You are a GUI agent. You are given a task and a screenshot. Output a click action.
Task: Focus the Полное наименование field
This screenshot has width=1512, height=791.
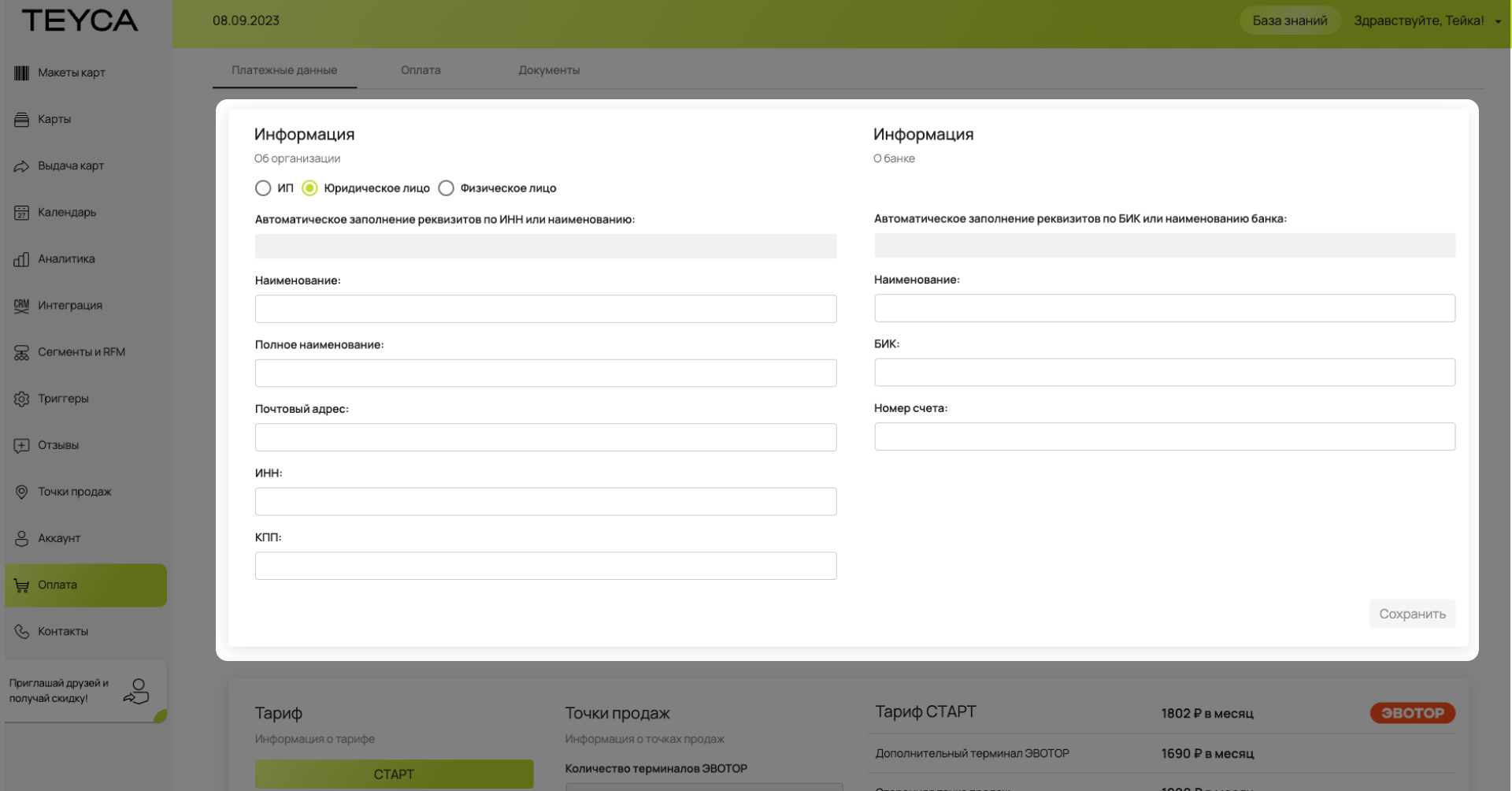(x=546, y=373)
